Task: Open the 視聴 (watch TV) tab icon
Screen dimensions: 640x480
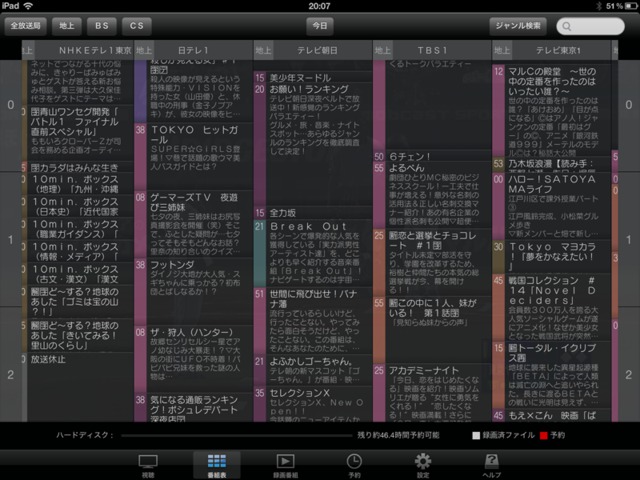Action: point(148,462)
